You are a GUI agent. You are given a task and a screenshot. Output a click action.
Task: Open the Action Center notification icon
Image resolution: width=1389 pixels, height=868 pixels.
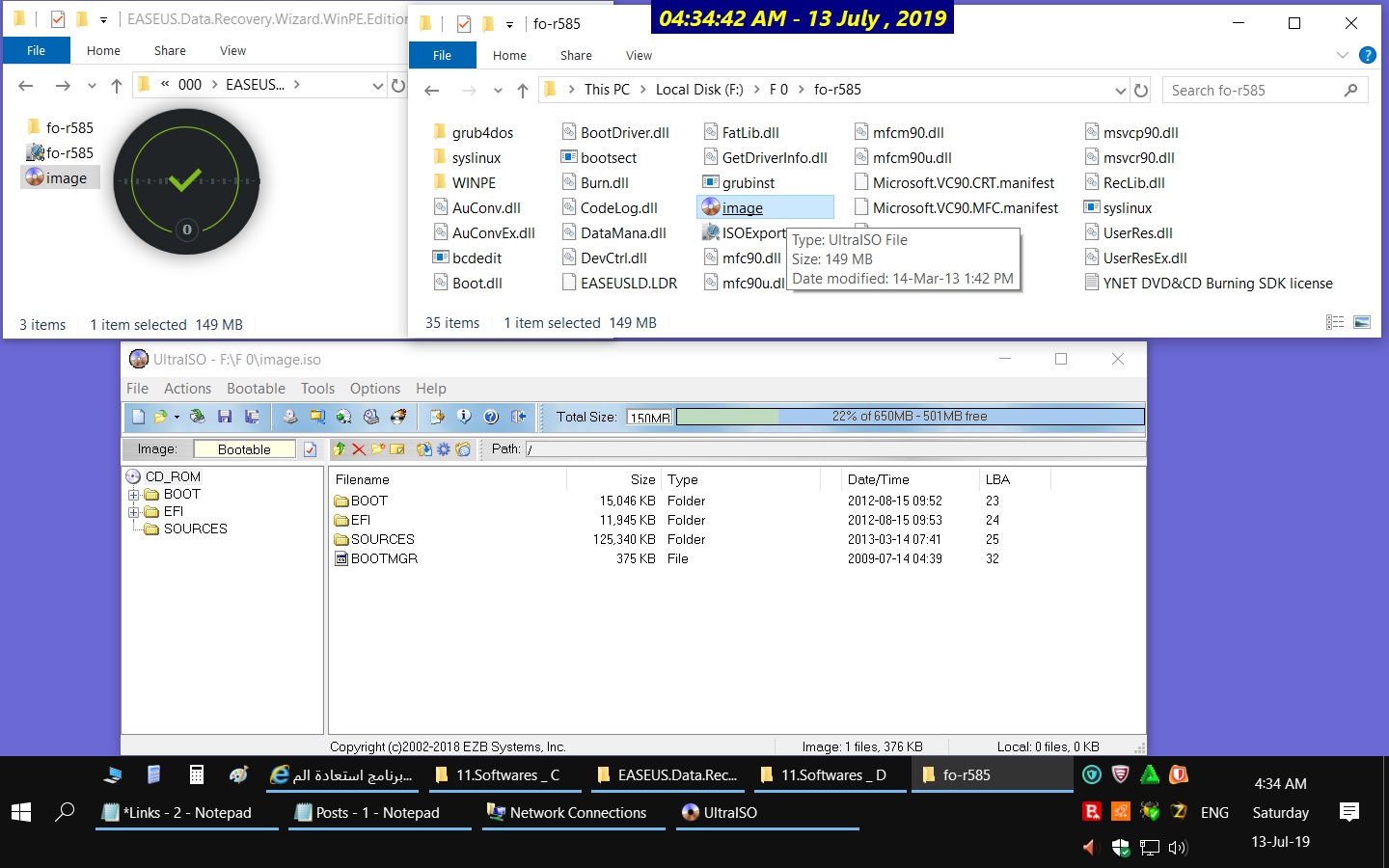click(x=1349, y=812)
